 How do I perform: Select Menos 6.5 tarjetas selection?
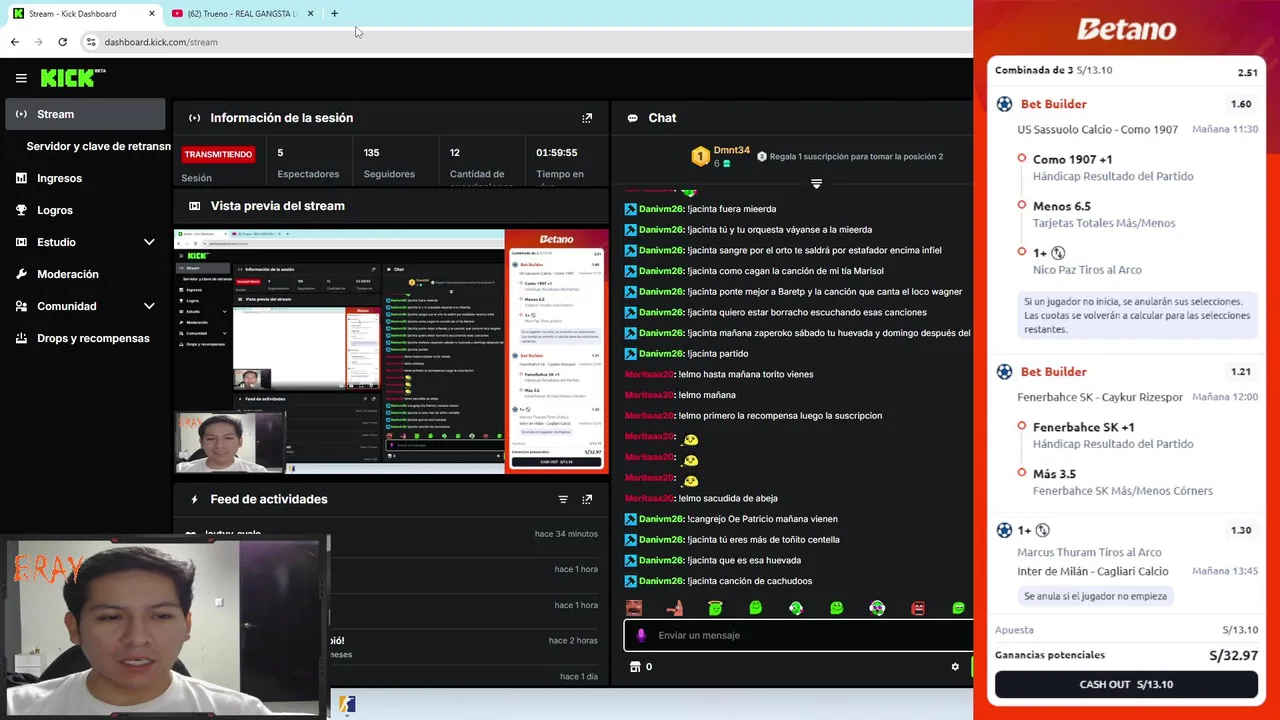click(x=1062, y=206)
